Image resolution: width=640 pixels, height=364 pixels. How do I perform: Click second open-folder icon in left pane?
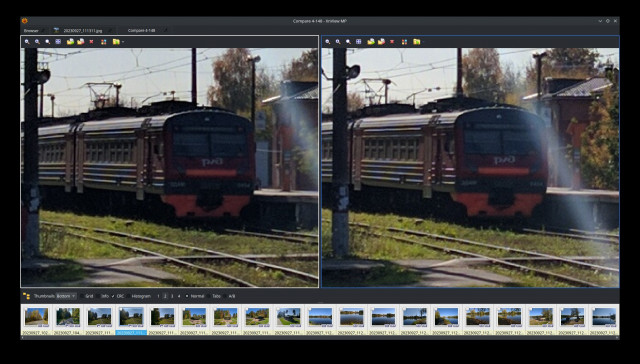[x=80, y=42]
